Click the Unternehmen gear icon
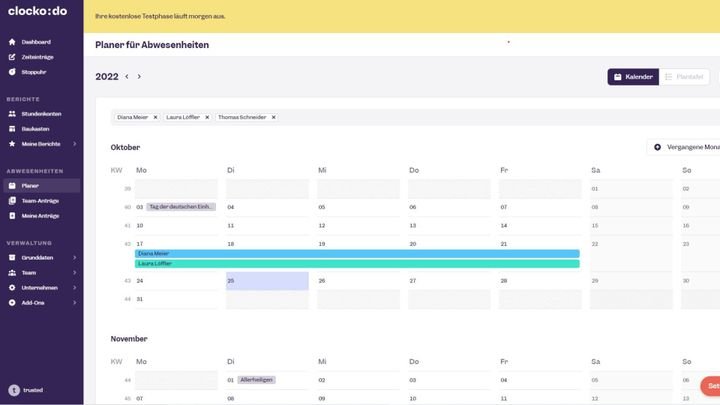The height and width of the screenshot is (405, 720). tap(12, 288)
